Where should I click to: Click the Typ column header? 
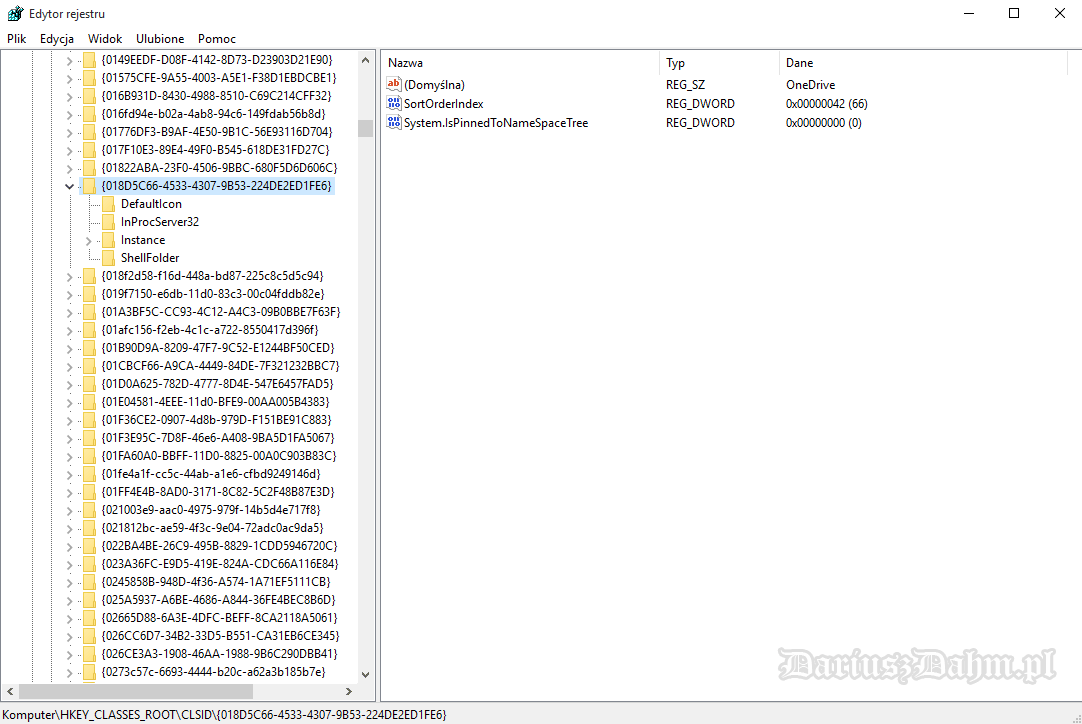point(720,63)
